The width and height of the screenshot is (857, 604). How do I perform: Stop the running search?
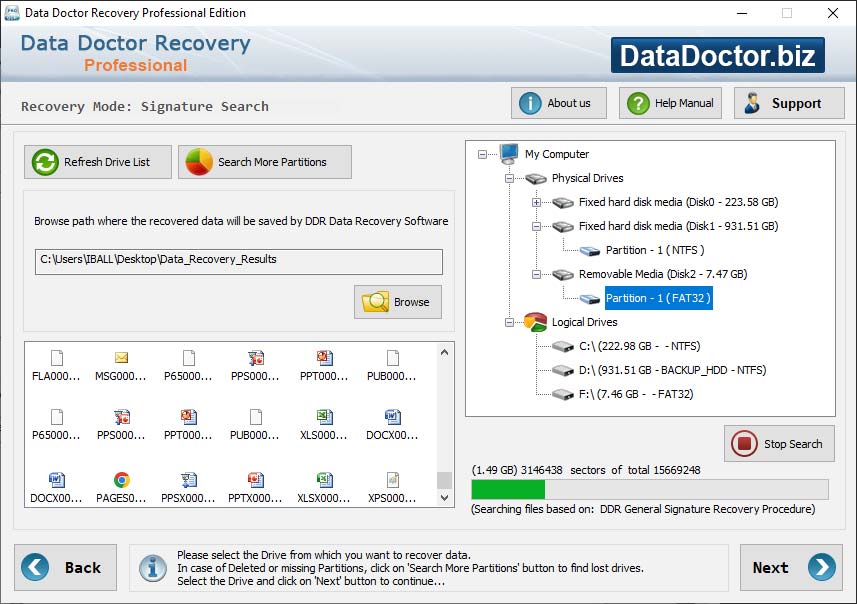tap(779, 444)
